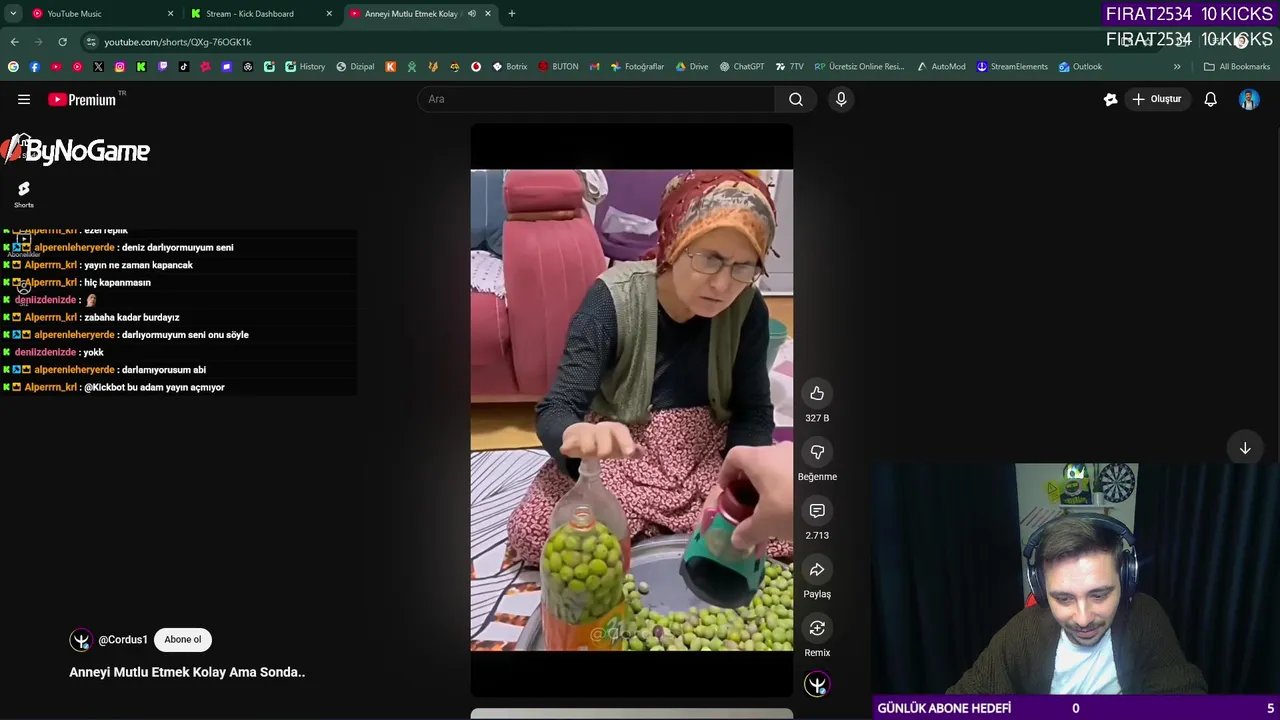Screen dimensions: 1280x720
Task: Click chat message 'yayın ne zaman kapancak'
Action: (138, 265)
